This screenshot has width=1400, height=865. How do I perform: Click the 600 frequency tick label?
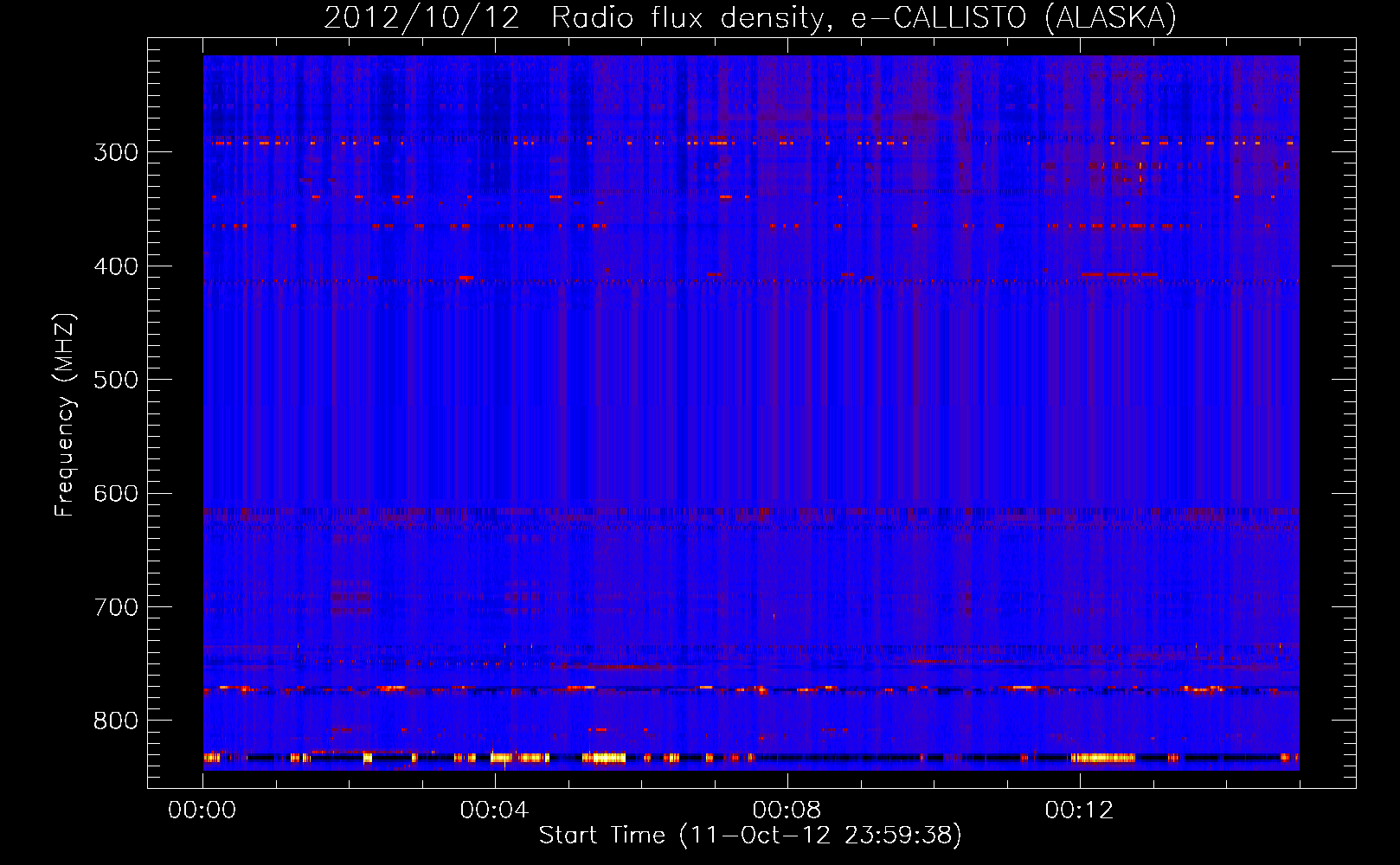coord(116,494)
